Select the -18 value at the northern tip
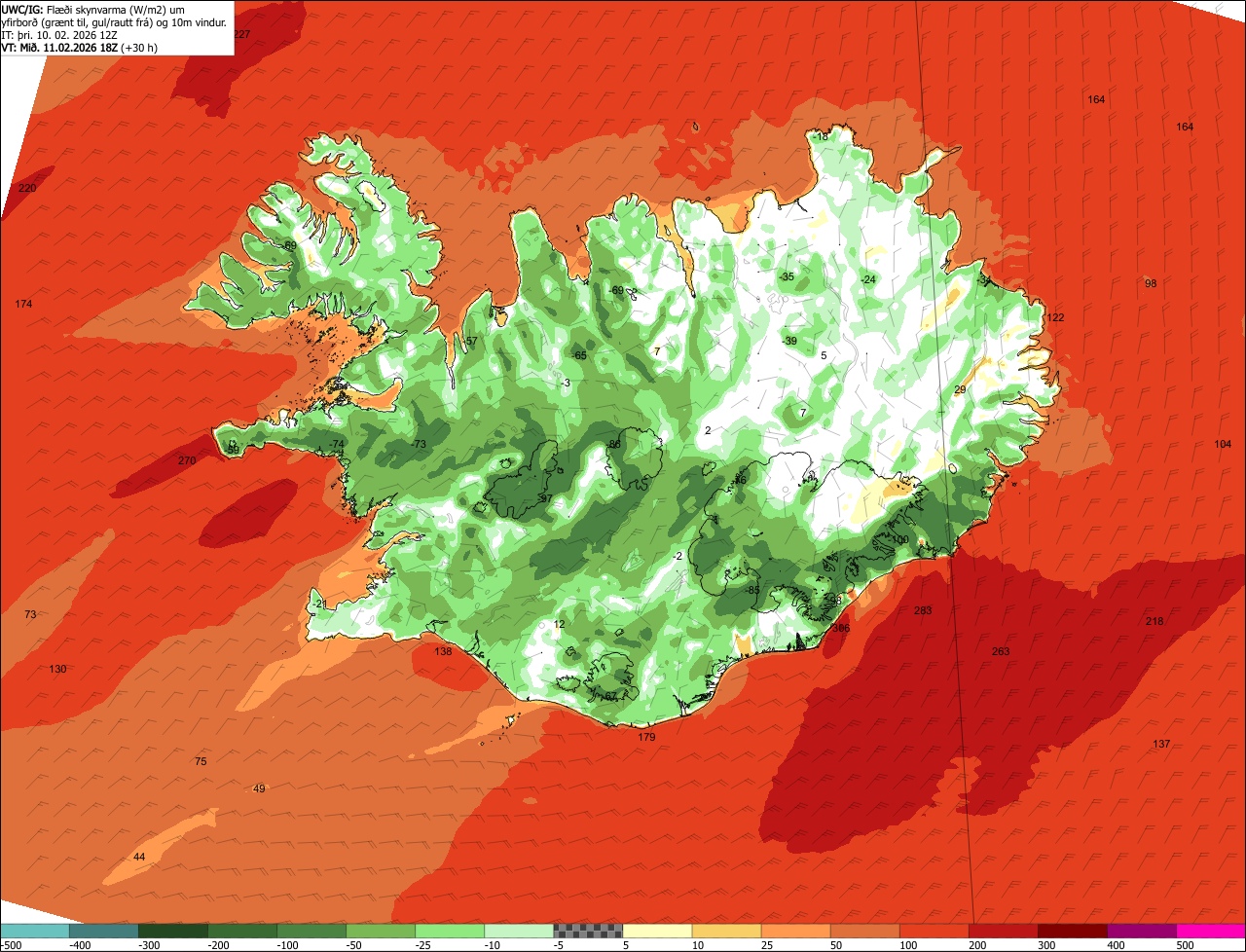Viewport: 1246px width, 952px height. point(821,137)
